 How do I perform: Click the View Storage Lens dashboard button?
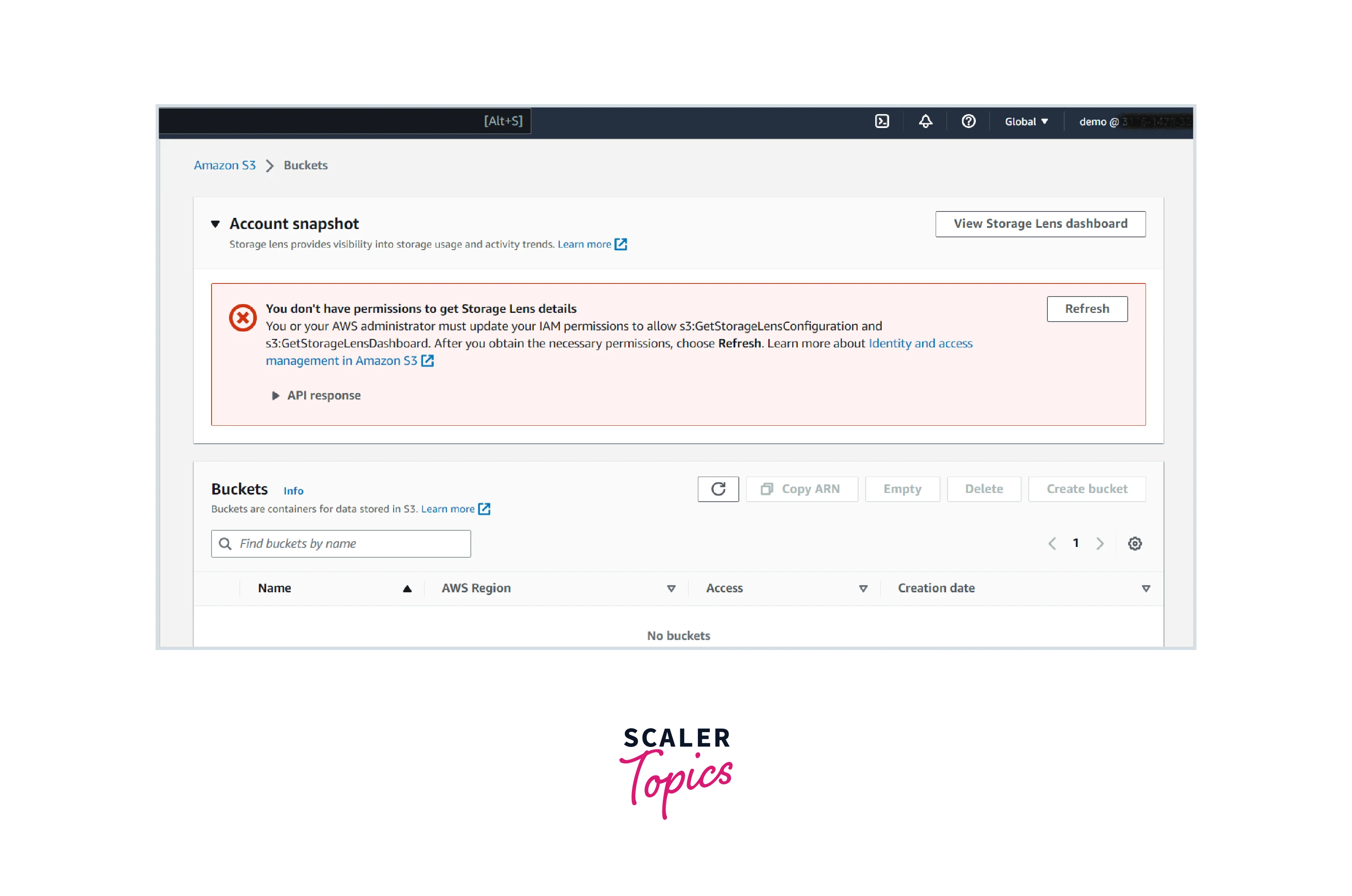[x=1042, y=223]
